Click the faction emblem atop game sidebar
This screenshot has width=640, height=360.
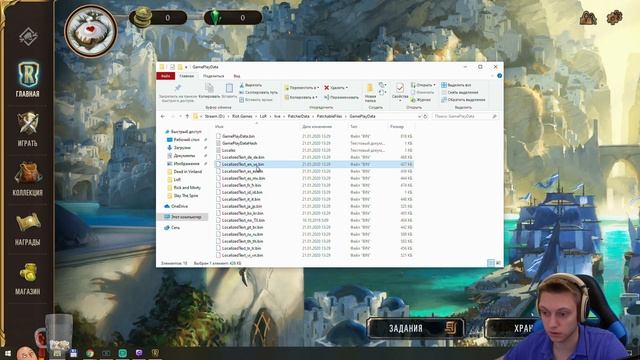click(28, 37)
